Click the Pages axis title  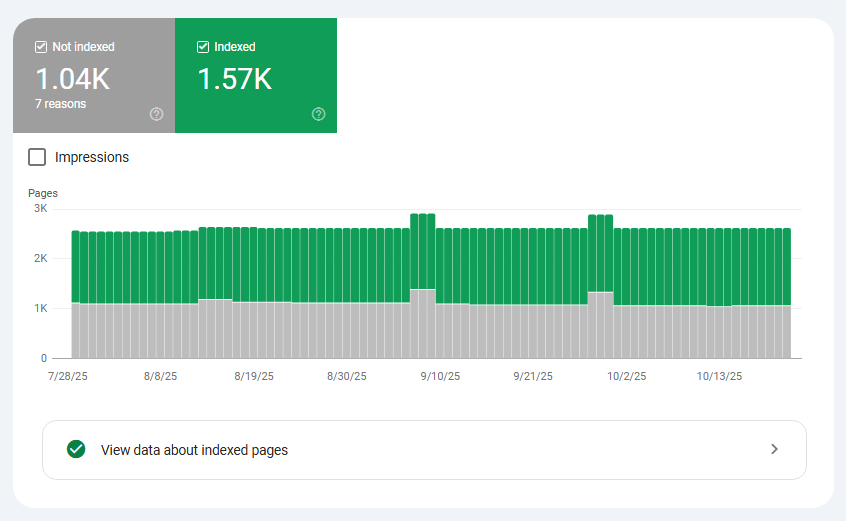click(x=43, y=193)
